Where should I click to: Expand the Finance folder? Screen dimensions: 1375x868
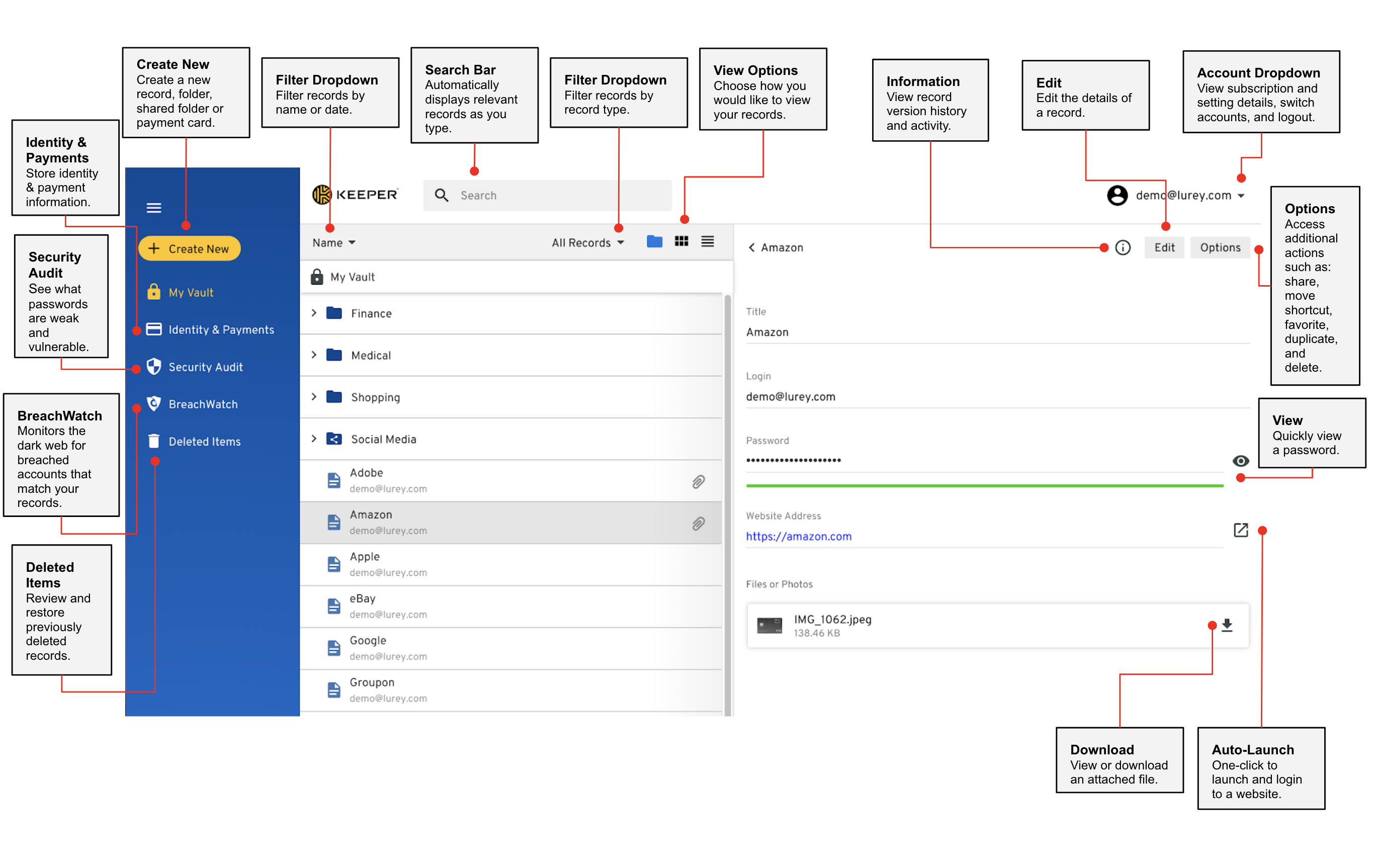pos(314,313)
